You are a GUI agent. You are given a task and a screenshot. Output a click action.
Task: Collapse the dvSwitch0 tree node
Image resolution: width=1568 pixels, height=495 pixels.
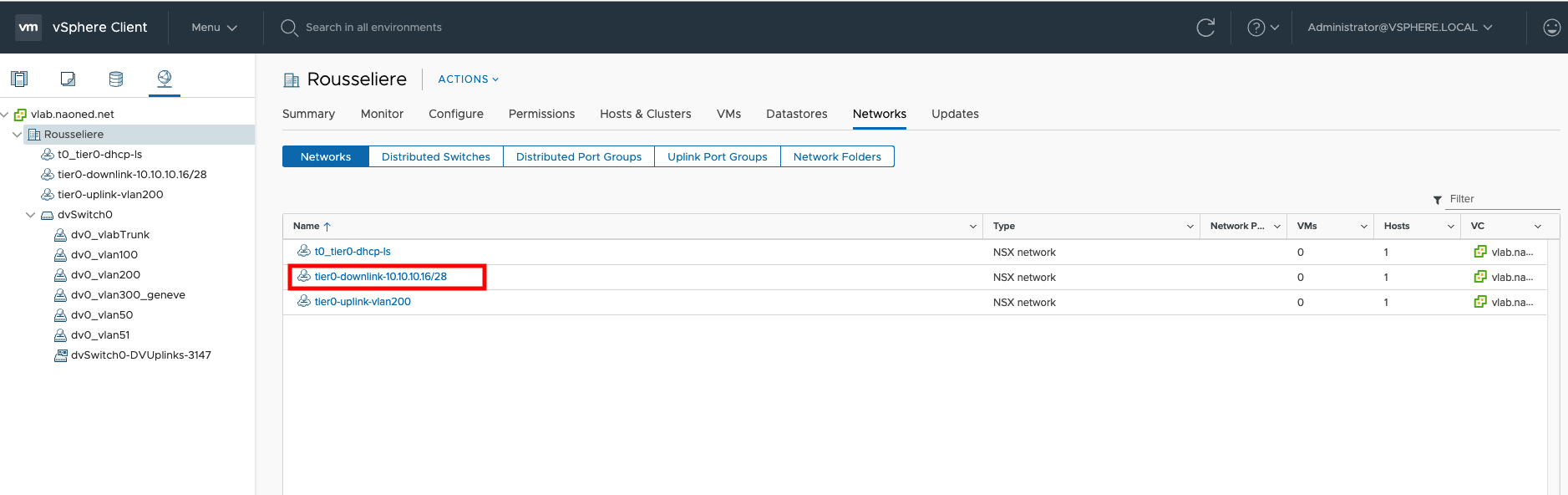[x=31, y=215]
